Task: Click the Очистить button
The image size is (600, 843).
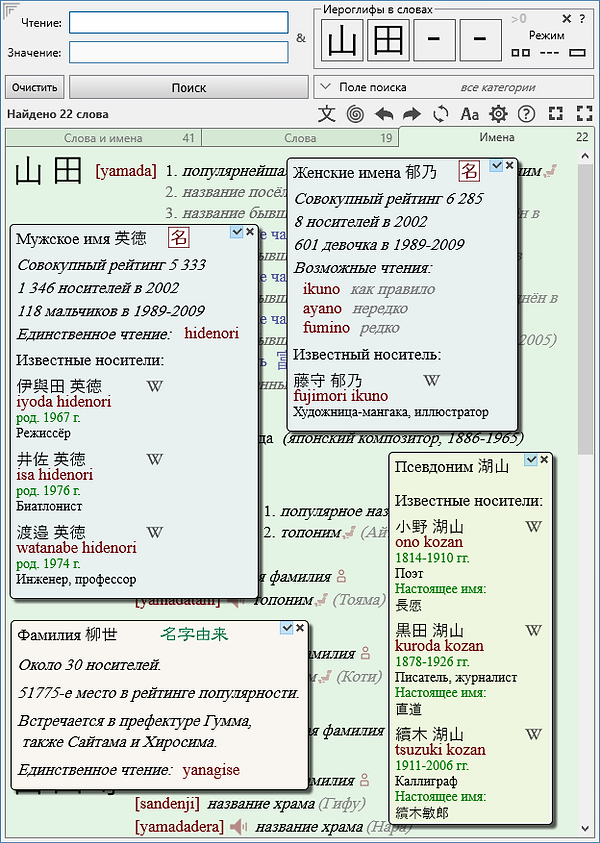Action: [35, 88]
